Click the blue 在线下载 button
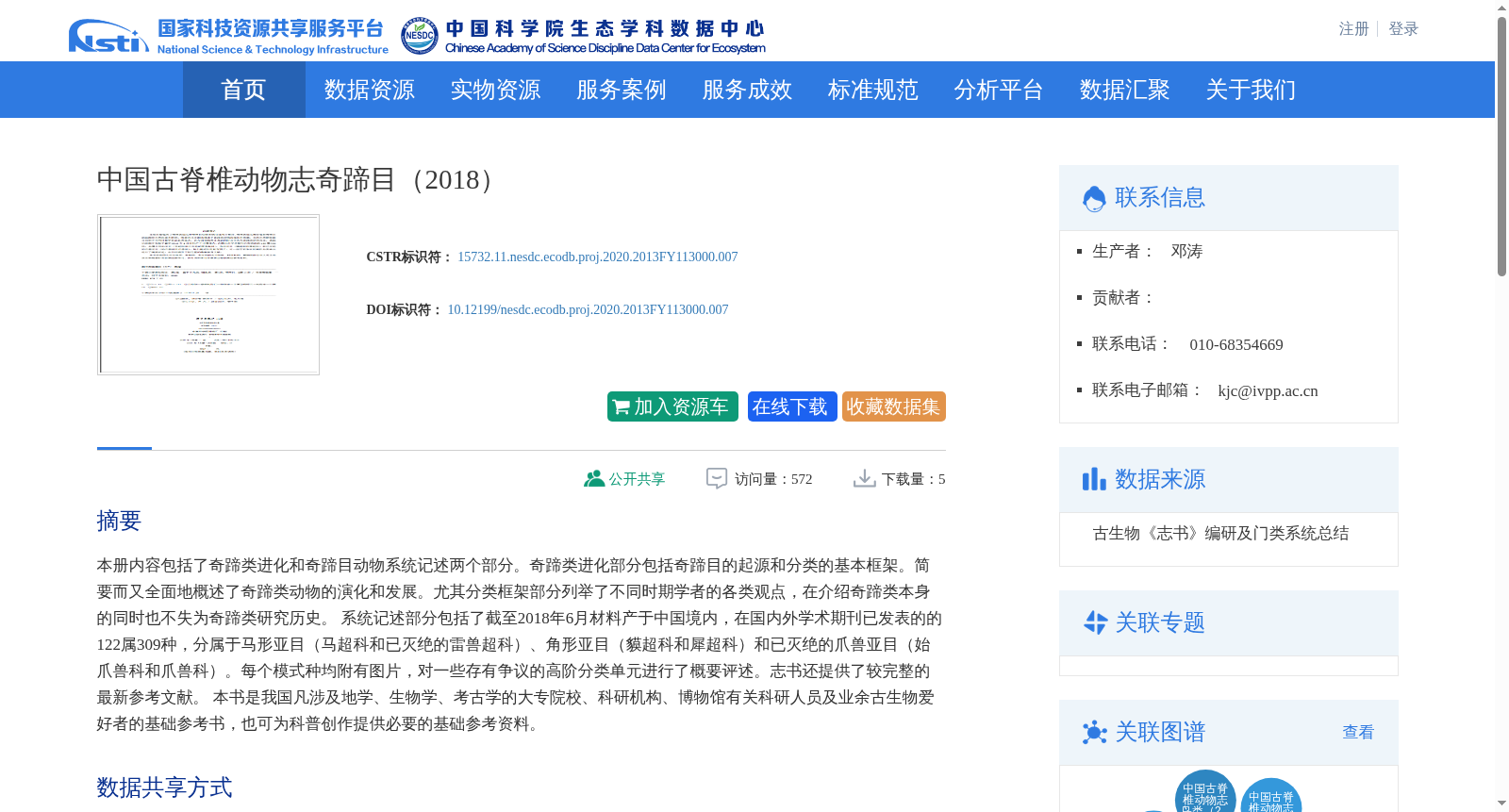1509x812 pixels. point(792,406)
